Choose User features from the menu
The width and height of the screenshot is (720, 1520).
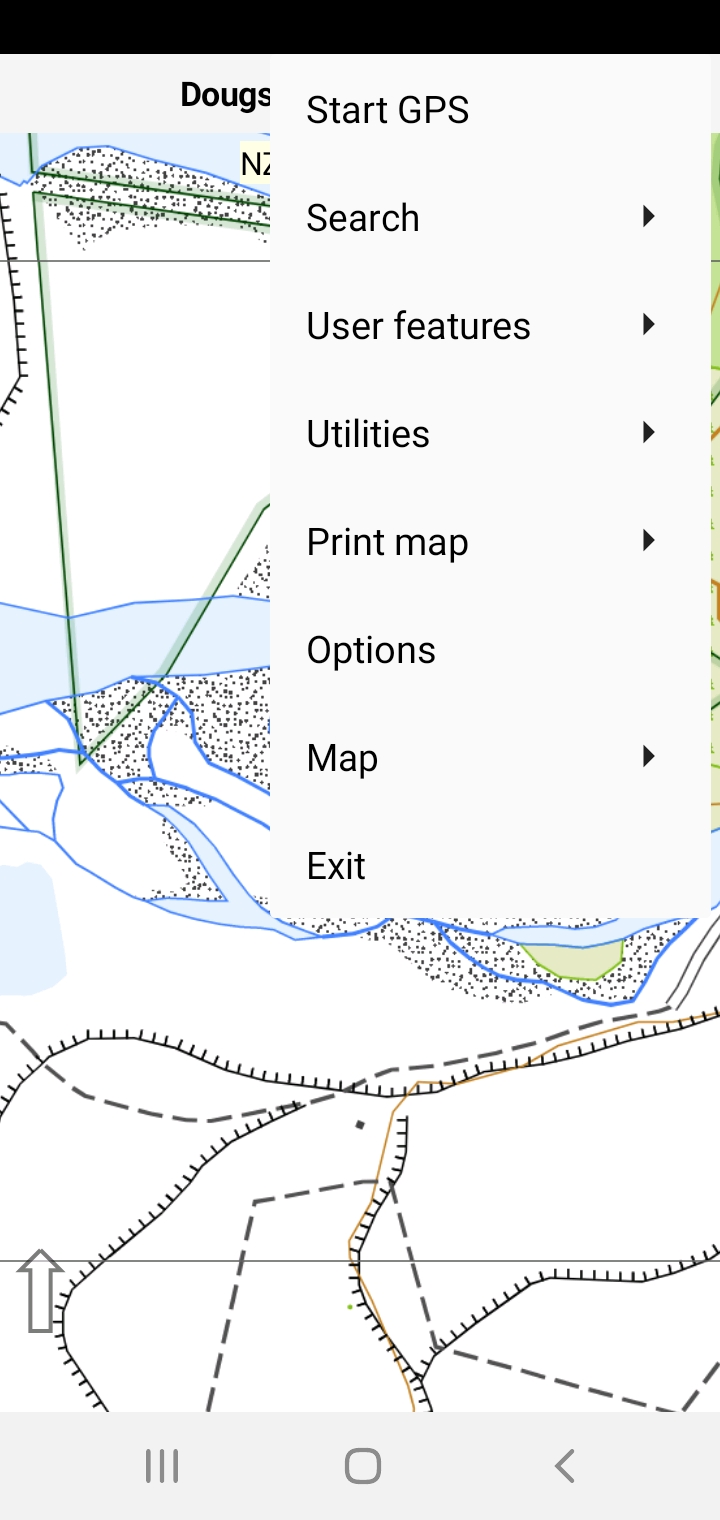tap(418, 325)
